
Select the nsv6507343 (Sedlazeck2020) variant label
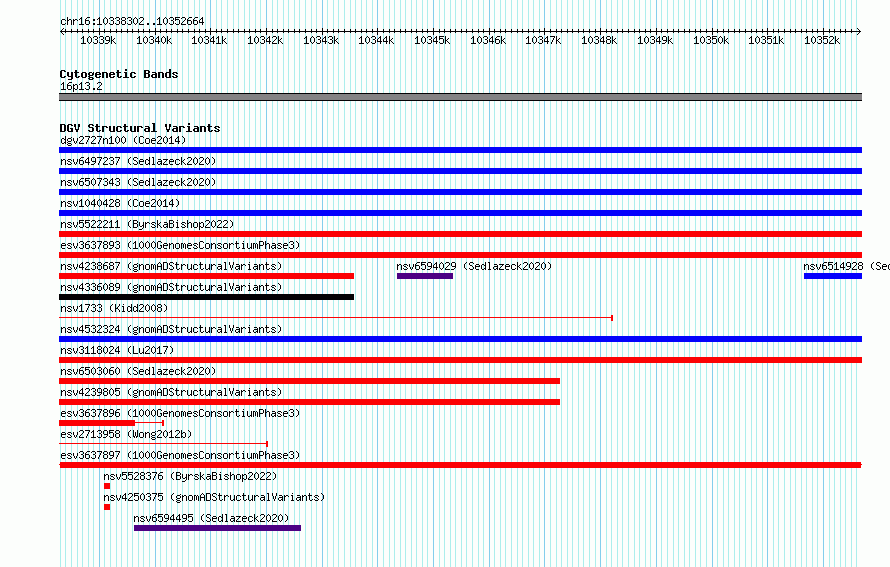[x=138, y=182]
